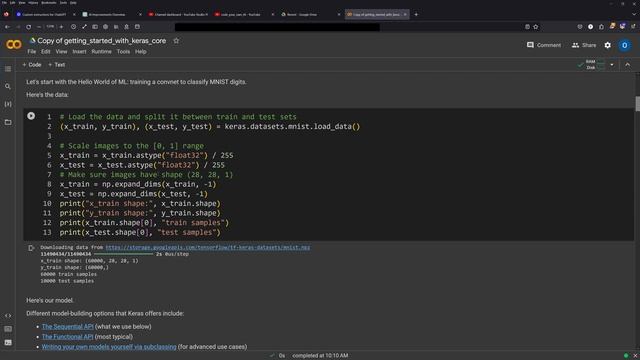Close the status bar with X
The image size is (640, 360).
pyautogui.click(x=635, y=356)
